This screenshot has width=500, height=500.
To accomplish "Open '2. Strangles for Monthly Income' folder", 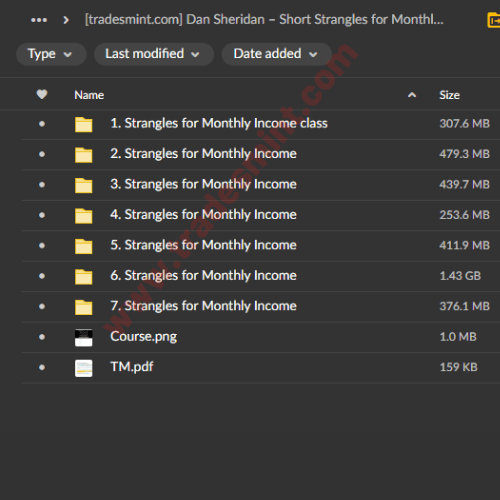I will [203, 154].
